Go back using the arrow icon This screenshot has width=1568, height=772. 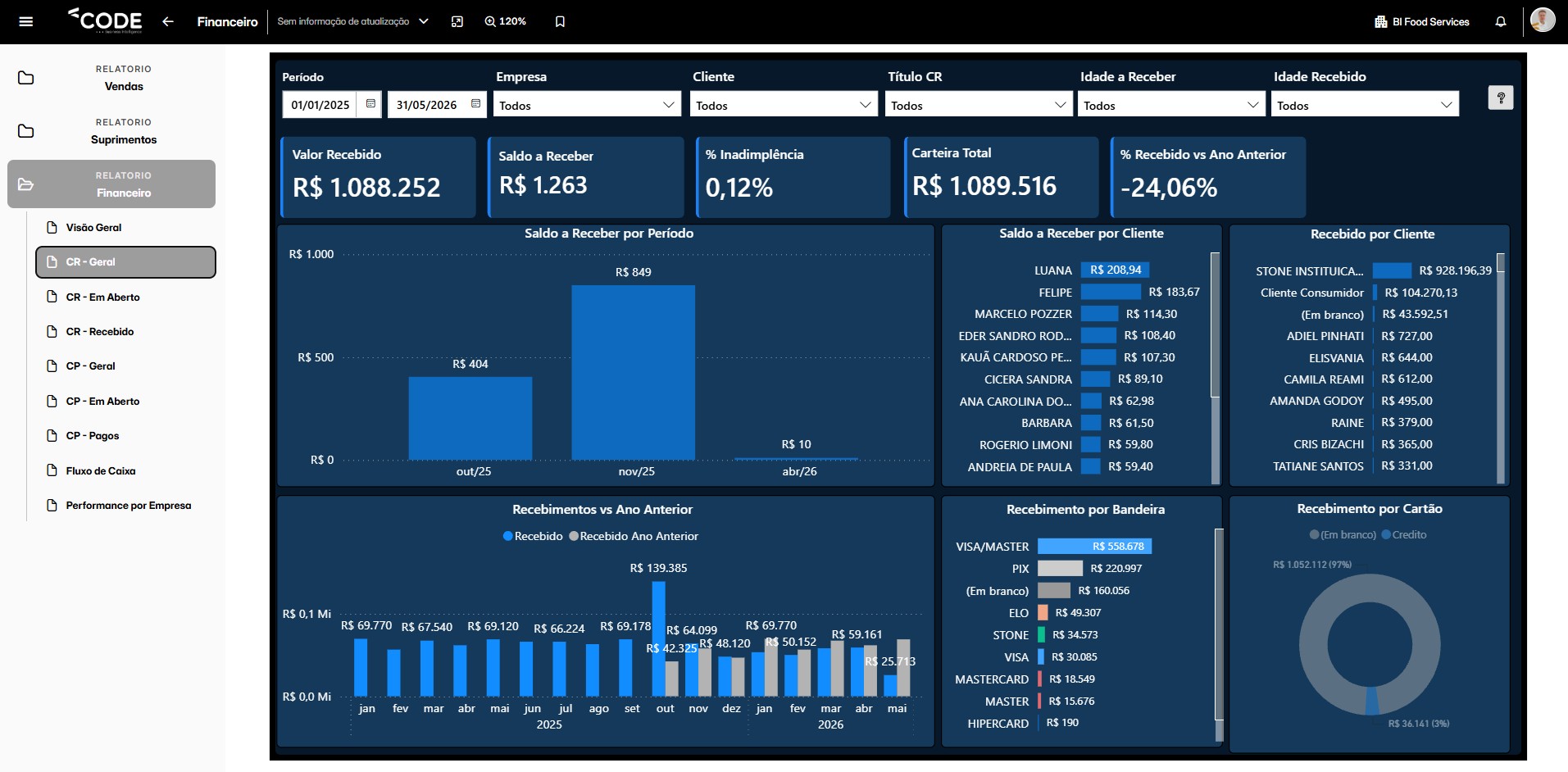point(168,21)
